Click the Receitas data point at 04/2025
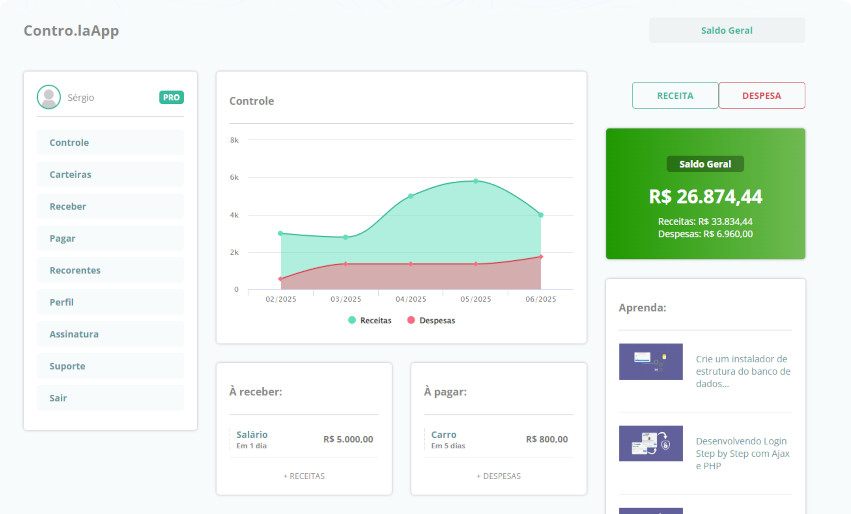851x514 pixels. pos(411,196)
